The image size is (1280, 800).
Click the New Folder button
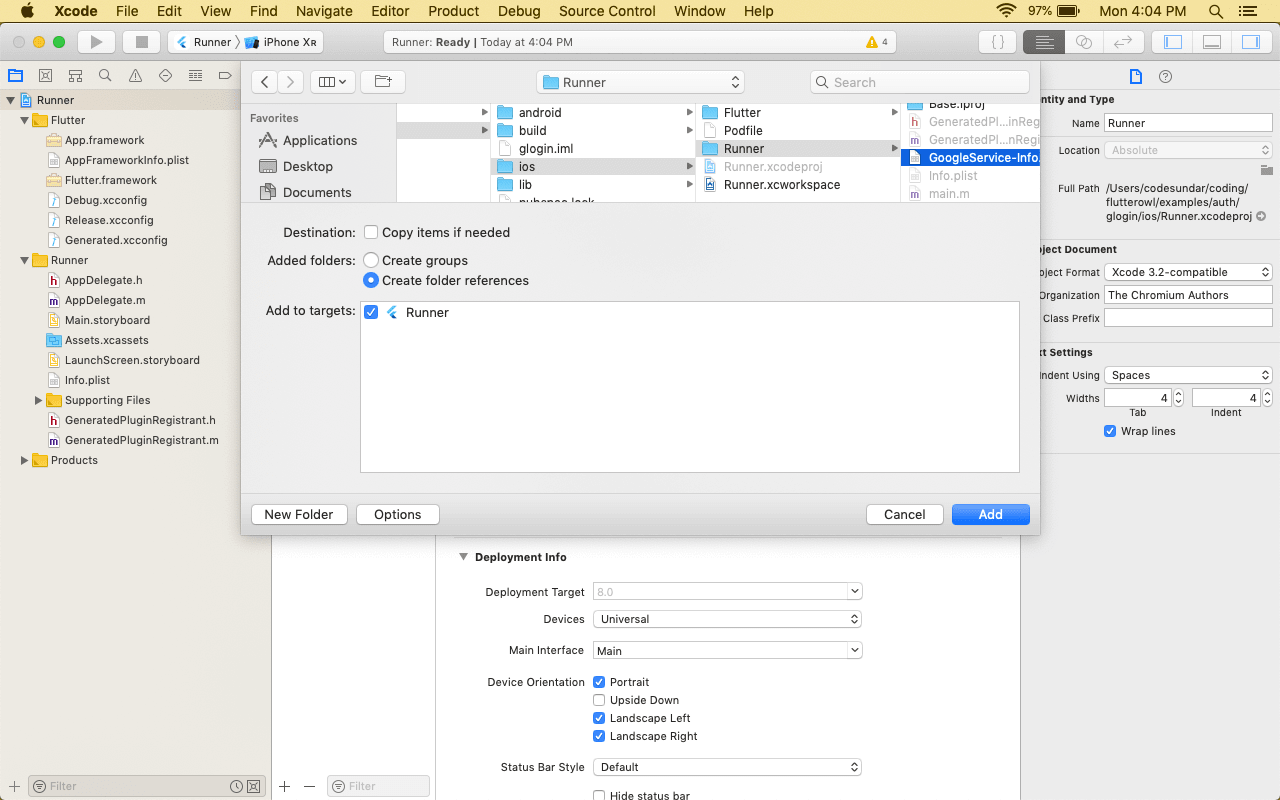[x=299, y=514]
